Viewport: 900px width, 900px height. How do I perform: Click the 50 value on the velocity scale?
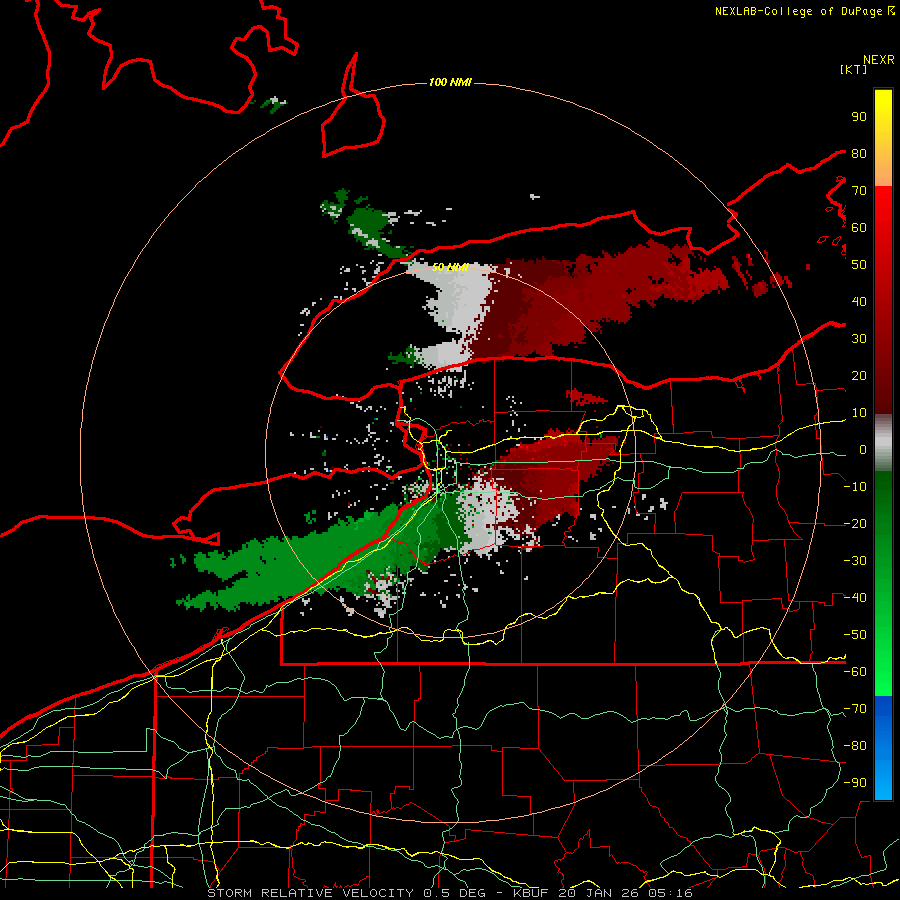pos(859,265)
